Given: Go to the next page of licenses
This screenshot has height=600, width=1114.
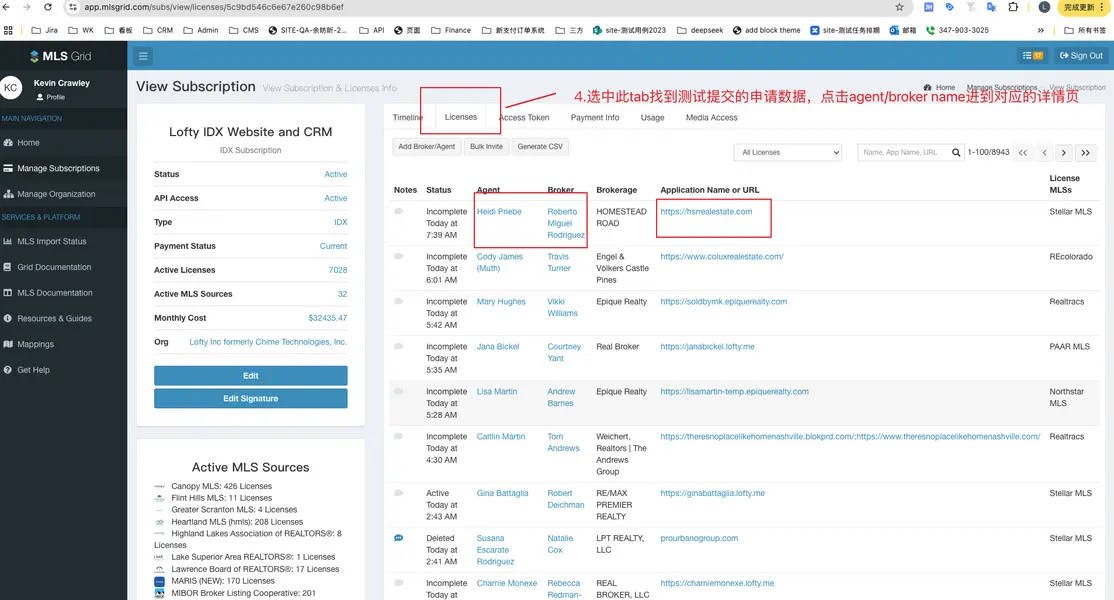Looking at the screenshot, I should coord(1064,153).
